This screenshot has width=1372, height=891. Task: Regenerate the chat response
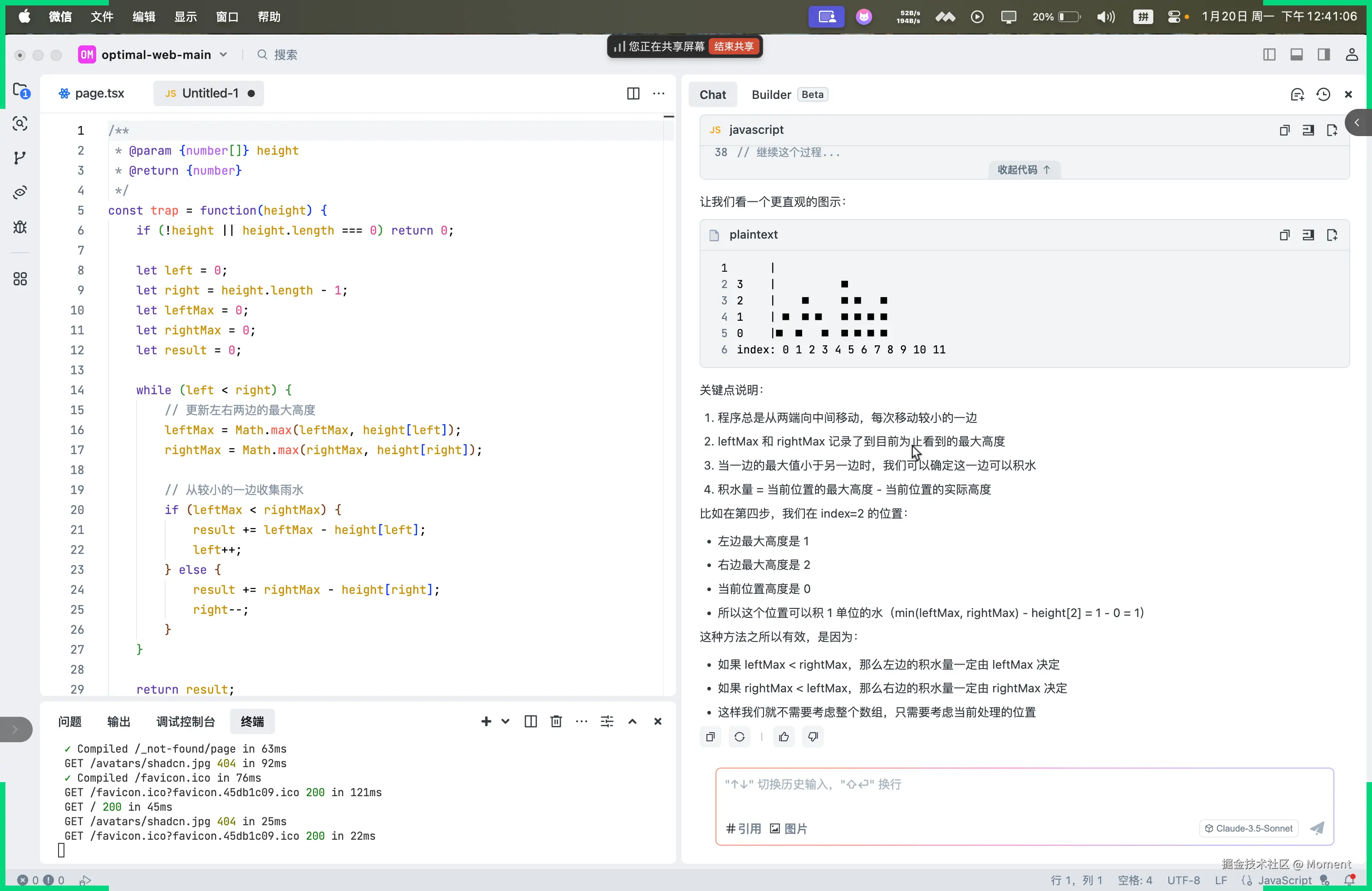740,737
